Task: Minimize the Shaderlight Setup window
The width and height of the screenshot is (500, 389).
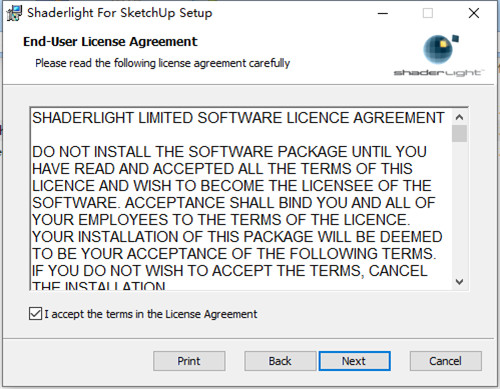Action: [383, 13]
